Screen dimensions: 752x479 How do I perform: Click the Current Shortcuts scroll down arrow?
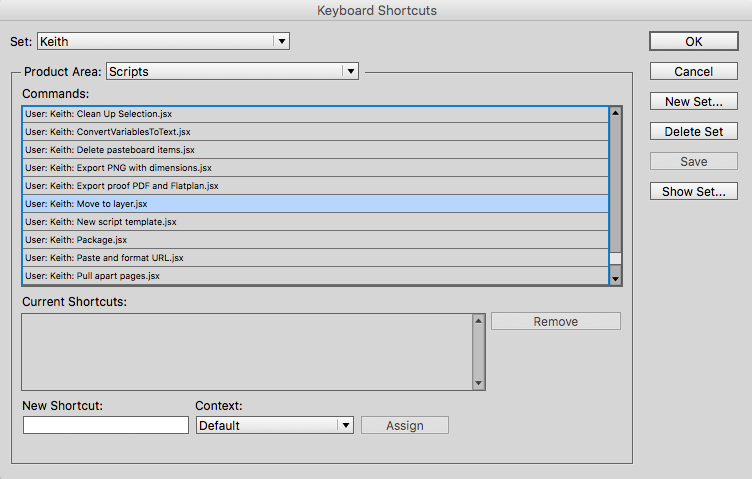click(x=478, y=383)
